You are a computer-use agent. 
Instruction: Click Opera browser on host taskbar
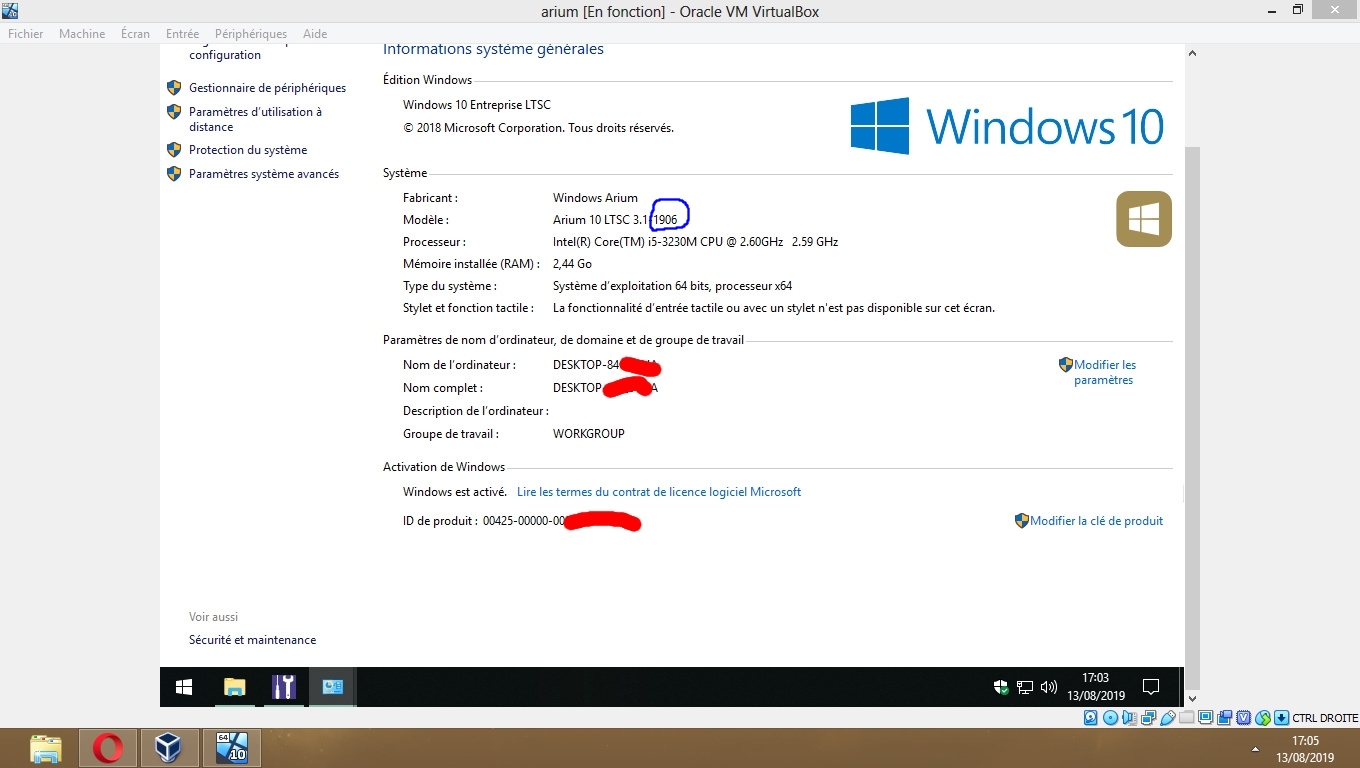pyautogui.click(x=108, y=748)
